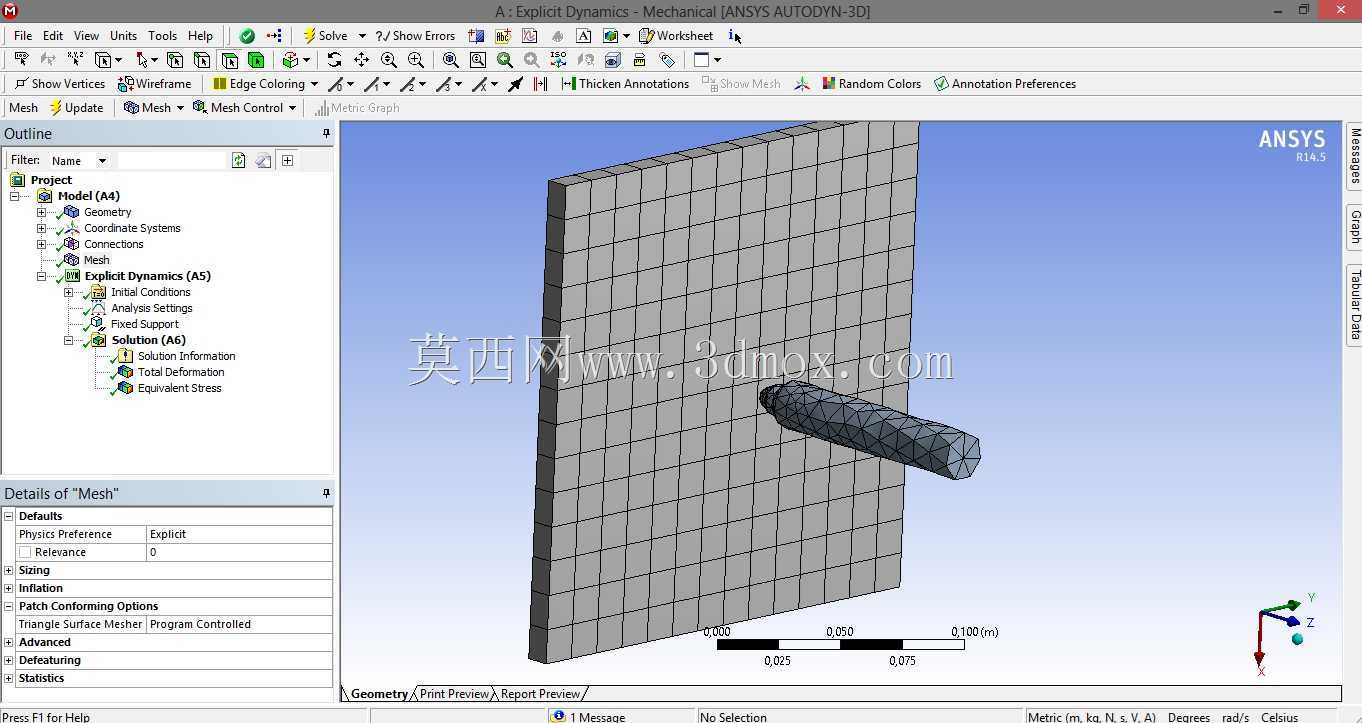
Task: Toggle the Magnifier Window icon
Action: tap(478, 60)
